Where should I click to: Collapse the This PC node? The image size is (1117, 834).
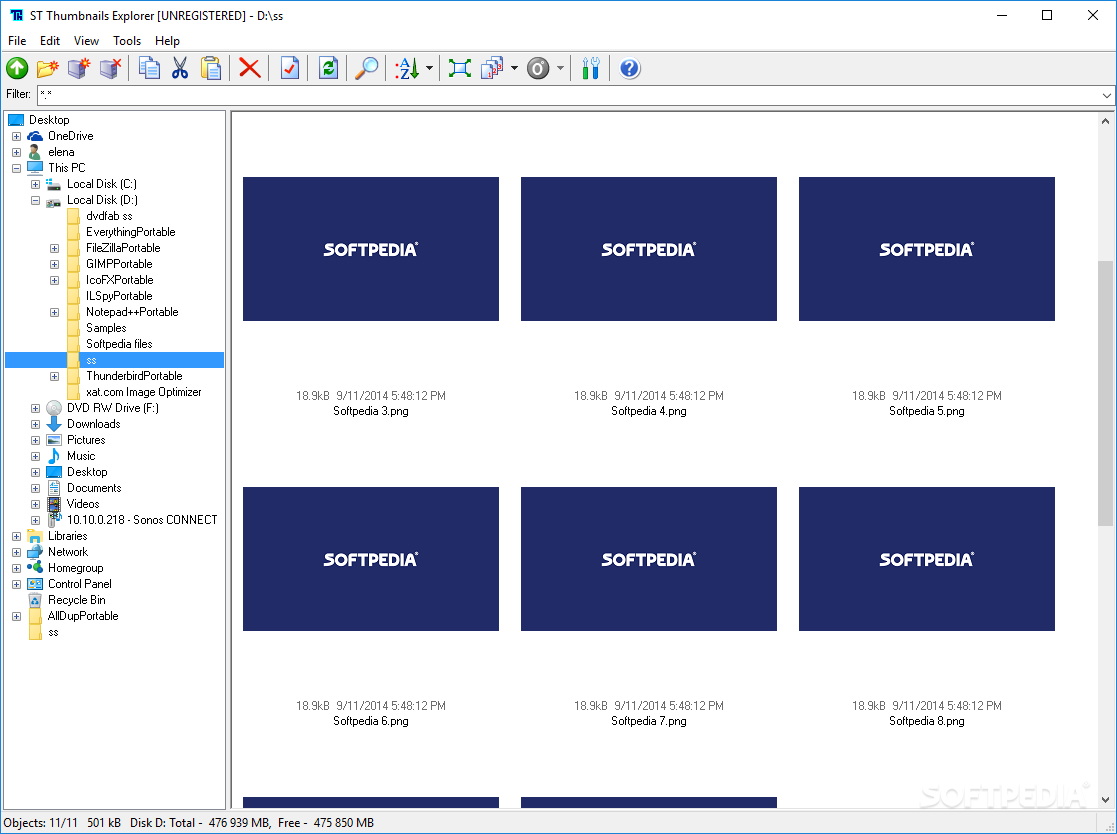16,168
